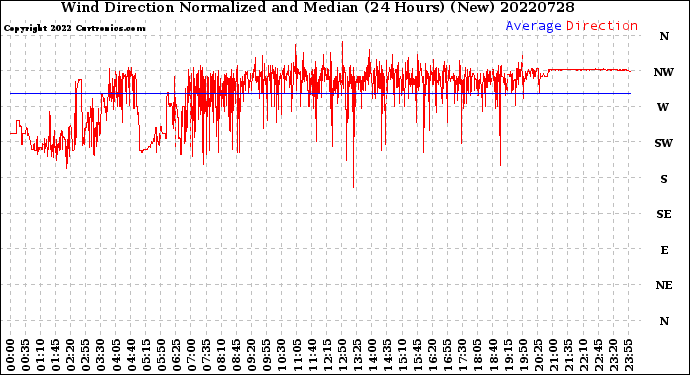Click the 16:20 time label
Viewport: 690px width, 375px height.
click(433, 355)
